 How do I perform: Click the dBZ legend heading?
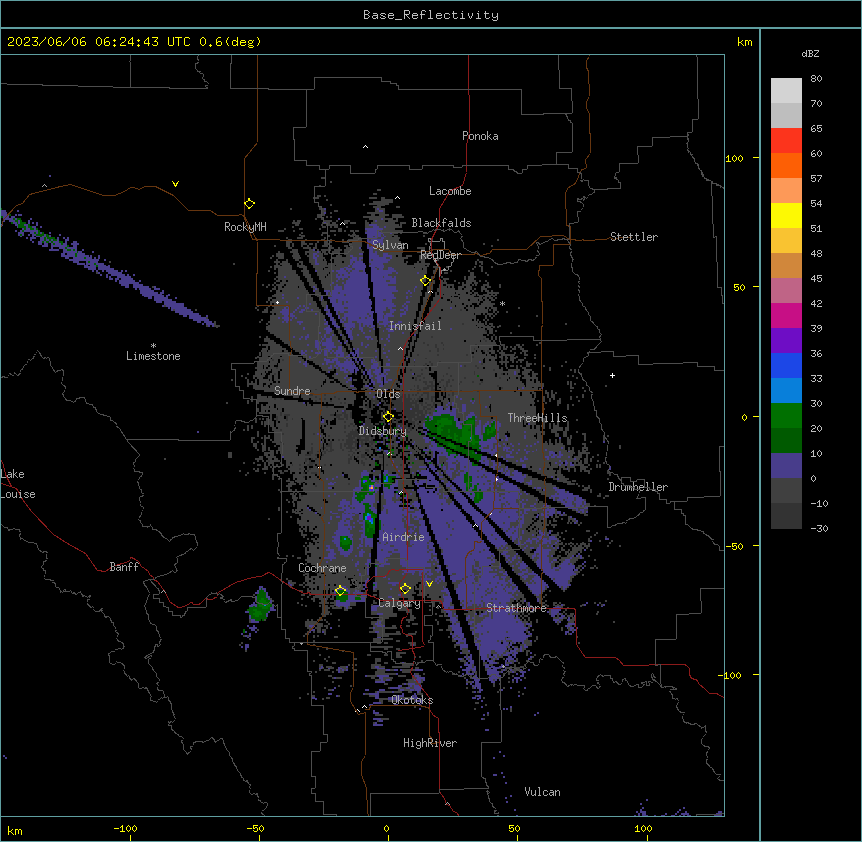[810, 53]
